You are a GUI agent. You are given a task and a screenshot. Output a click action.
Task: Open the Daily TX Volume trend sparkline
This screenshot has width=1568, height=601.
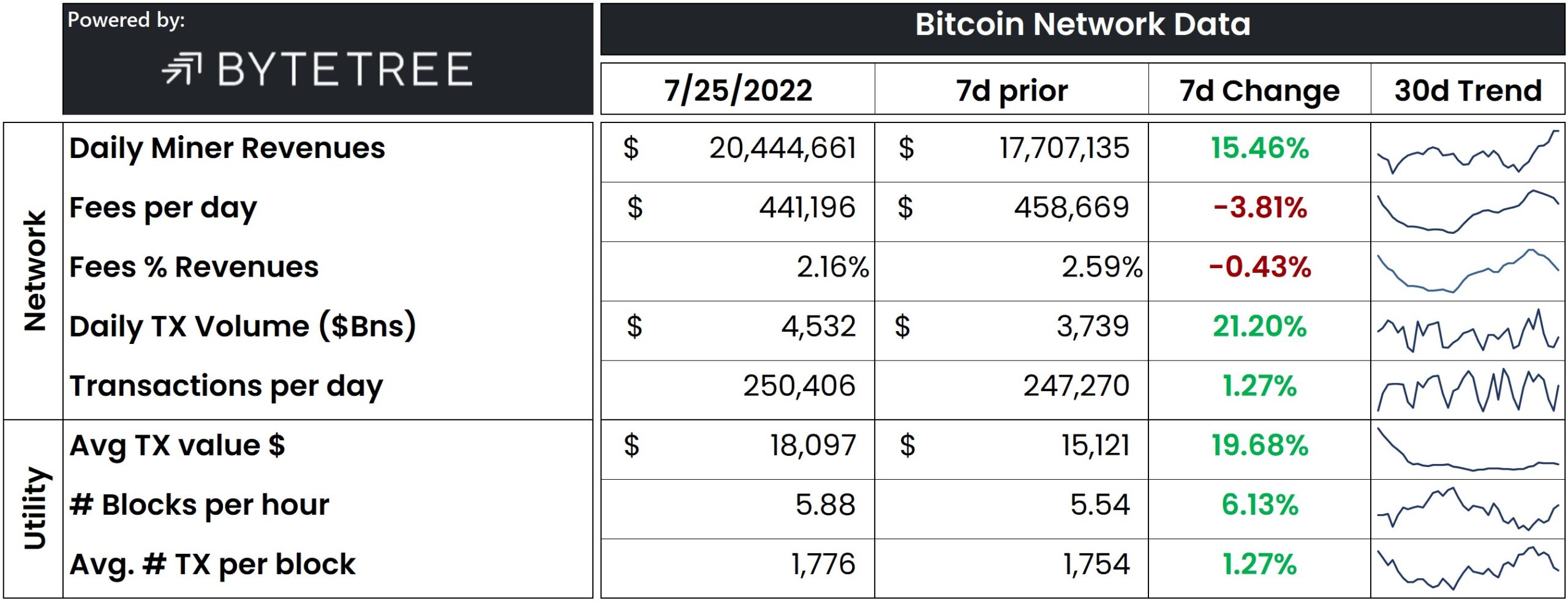[1468, 330]
